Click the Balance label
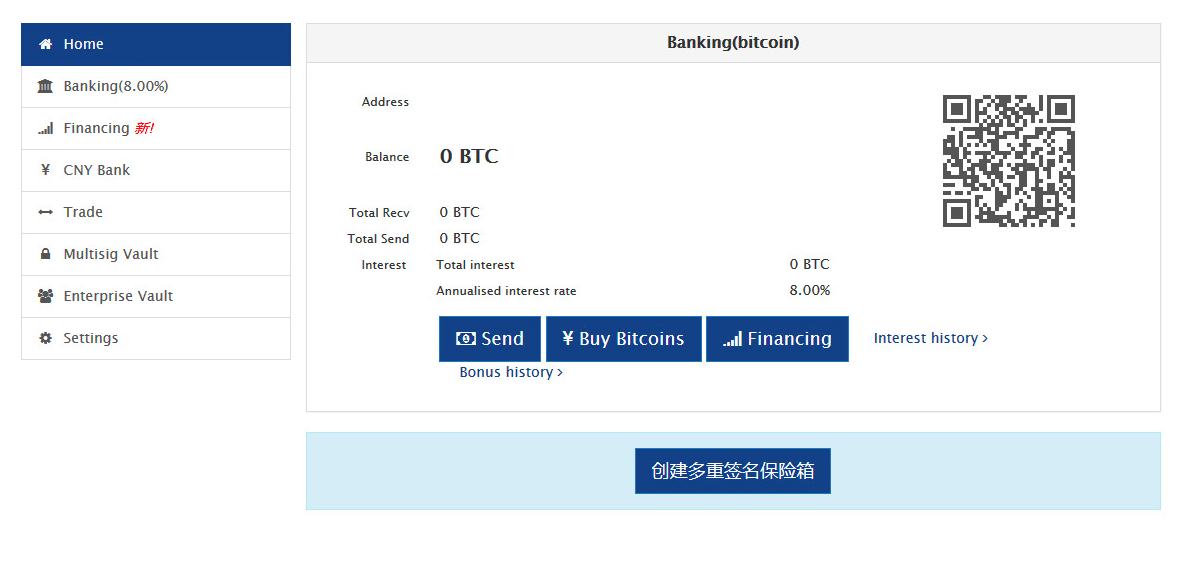This screenshot has width=1196, height=565. [x=387, y=157]
